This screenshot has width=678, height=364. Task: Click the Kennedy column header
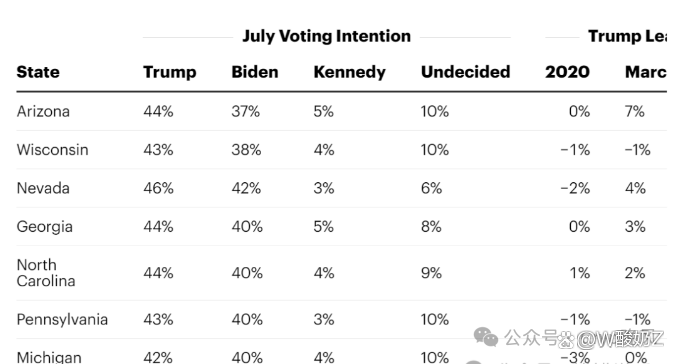click(350, 72)
